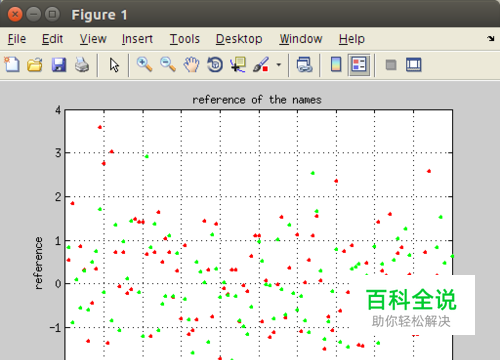Click the y-axis tick label 4
500x360 pixels.
coord(58,110)
